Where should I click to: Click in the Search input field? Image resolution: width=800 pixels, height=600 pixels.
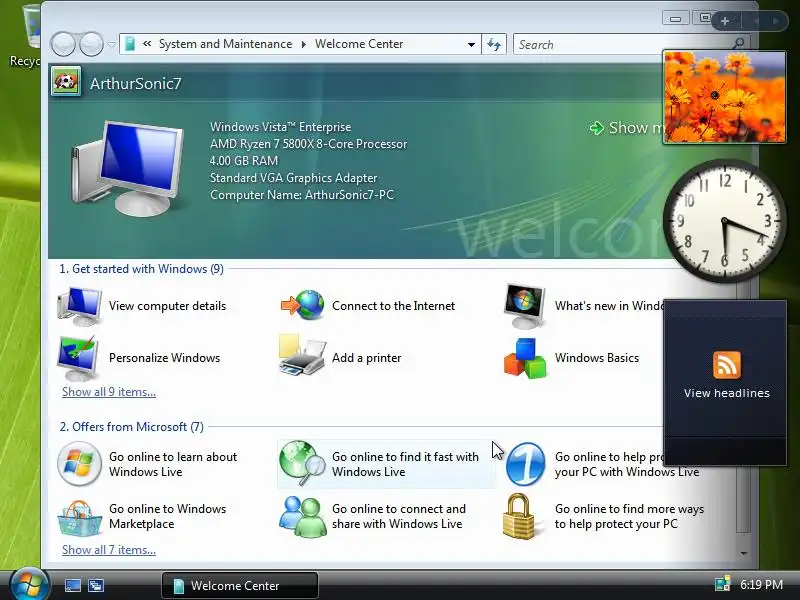click(x=622, y=44)
